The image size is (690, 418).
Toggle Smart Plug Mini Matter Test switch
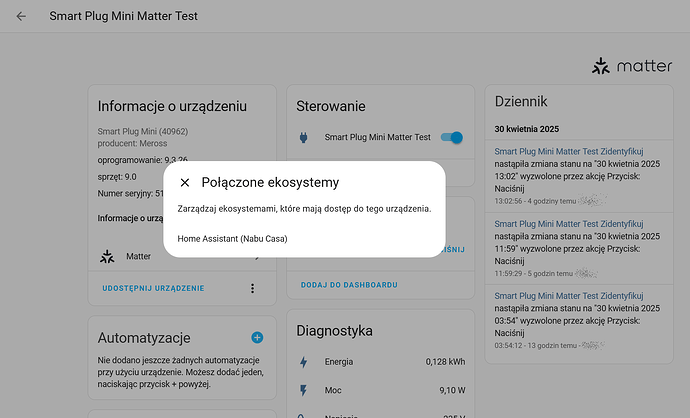click(452, 137)
